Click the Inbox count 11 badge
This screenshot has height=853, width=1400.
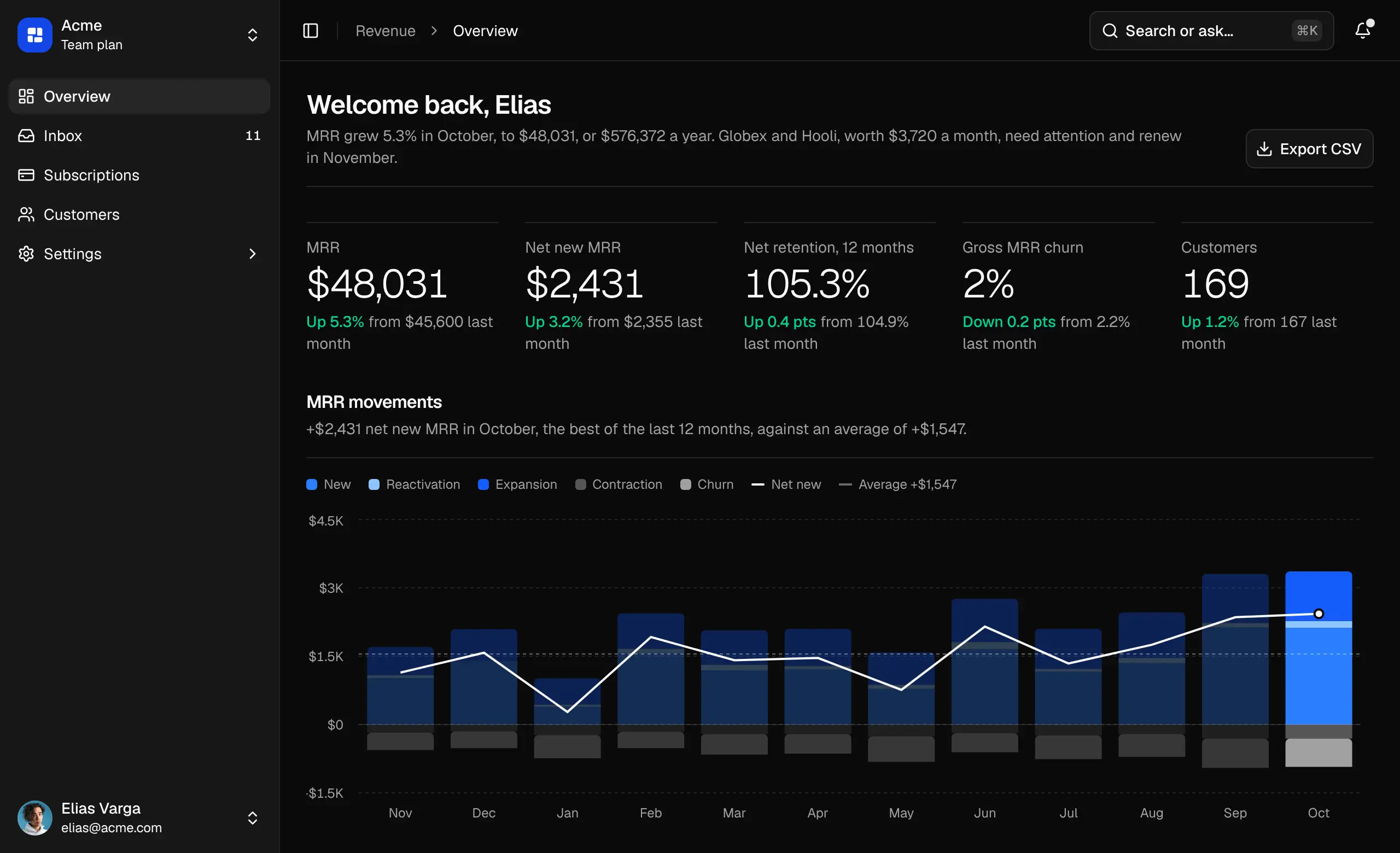coord(253,136)
